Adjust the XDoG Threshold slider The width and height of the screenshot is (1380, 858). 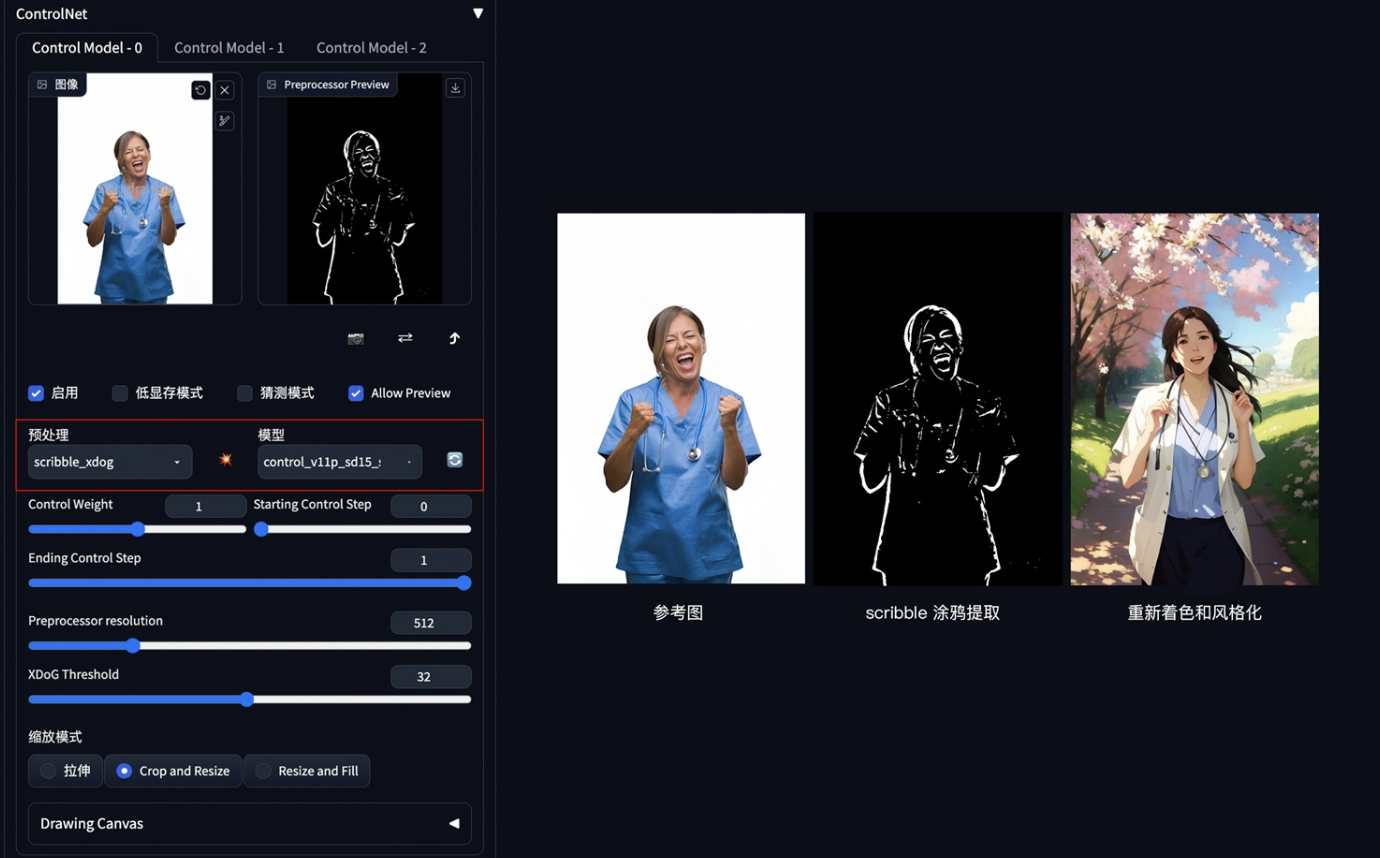click(x=250, y=700)
